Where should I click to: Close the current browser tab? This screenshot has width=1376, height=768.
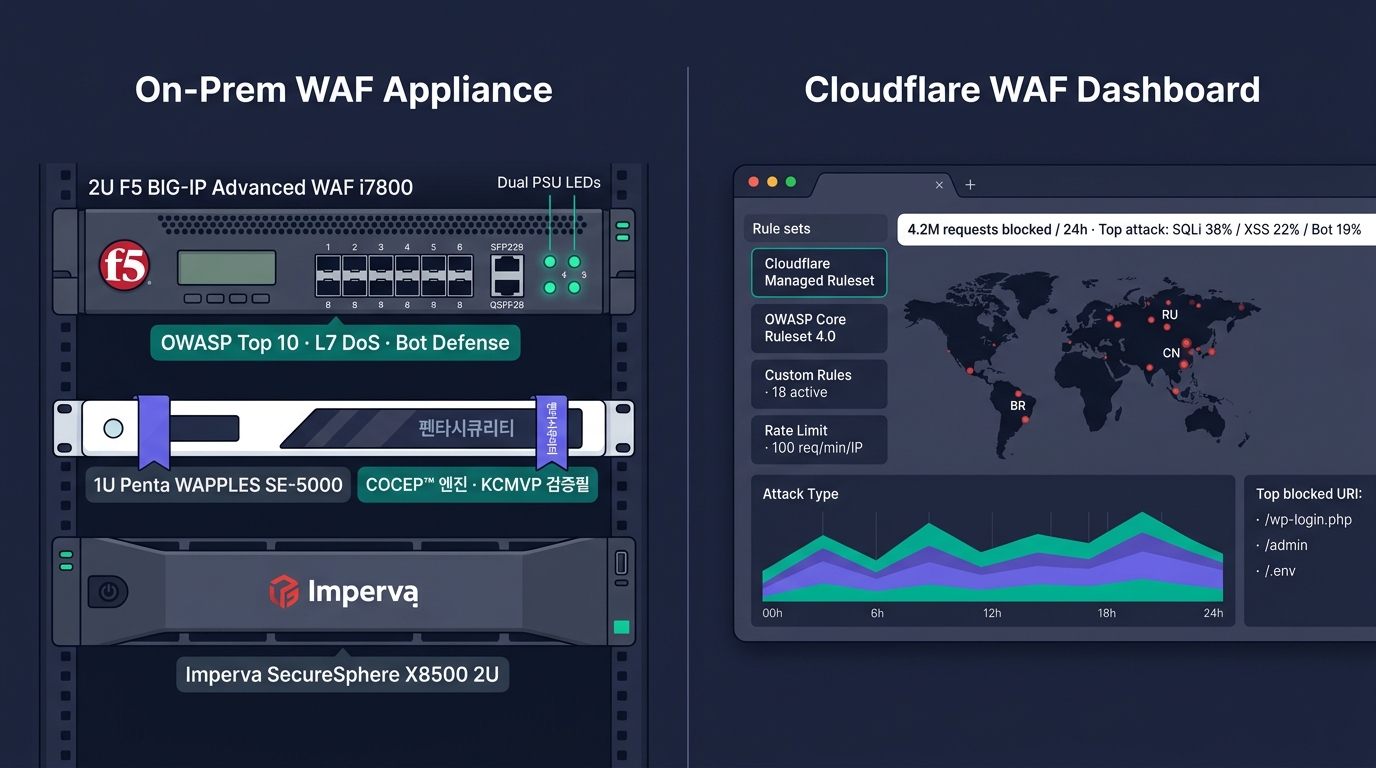pyautogui.click(x=939, y=185)
